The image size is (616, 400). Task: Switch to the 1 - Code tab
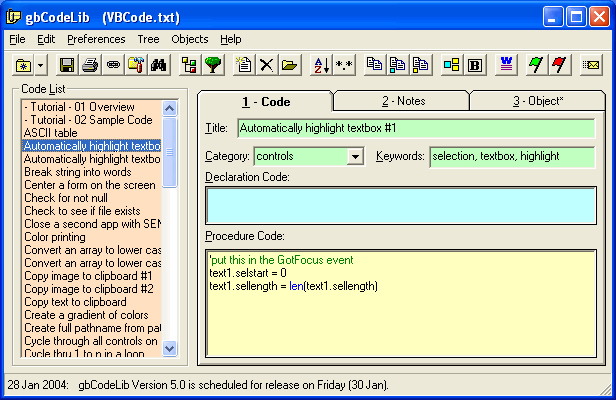(266, 102)
